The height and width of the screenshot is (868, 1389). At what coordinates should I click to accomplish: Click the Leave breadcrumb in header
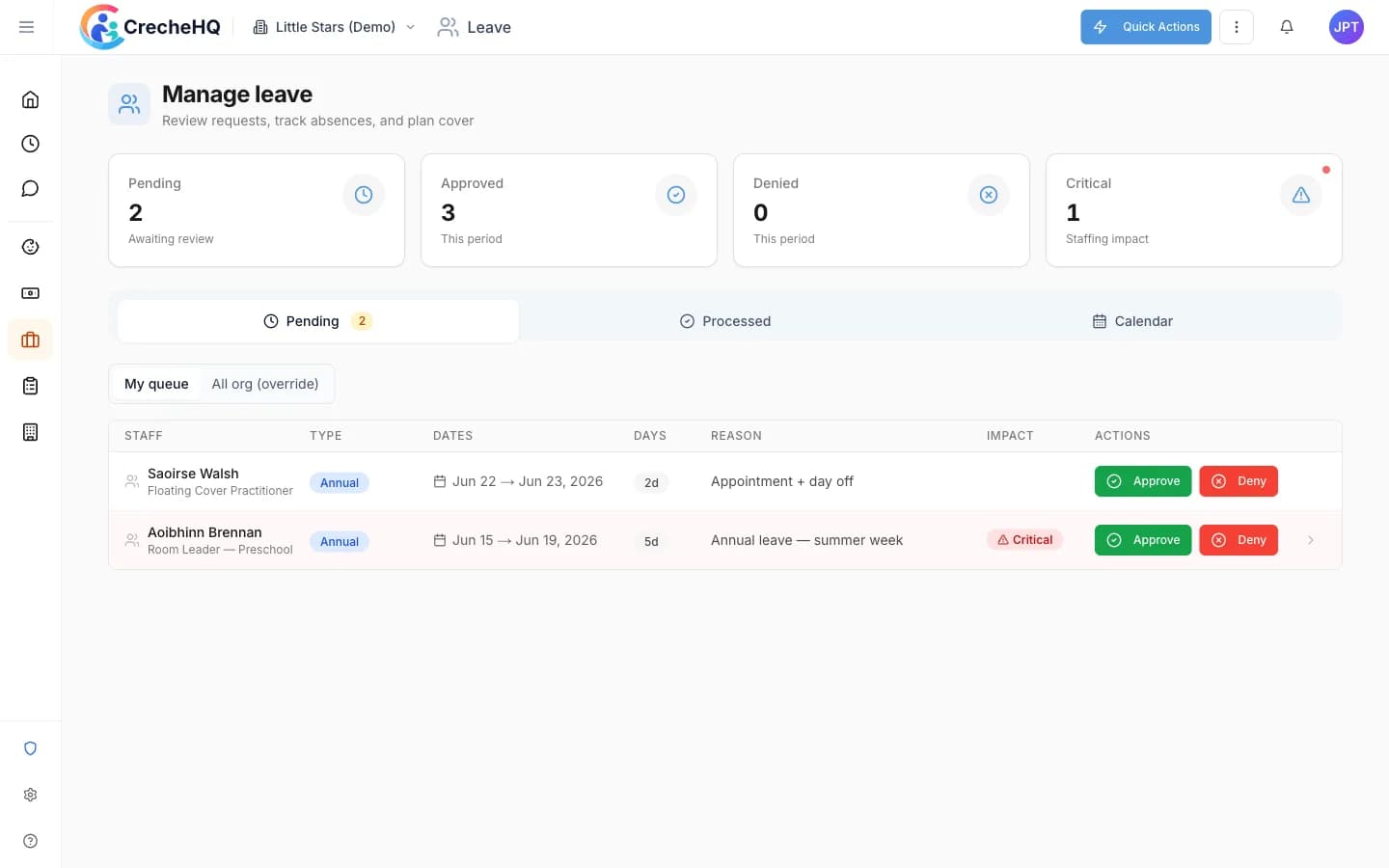475,27
